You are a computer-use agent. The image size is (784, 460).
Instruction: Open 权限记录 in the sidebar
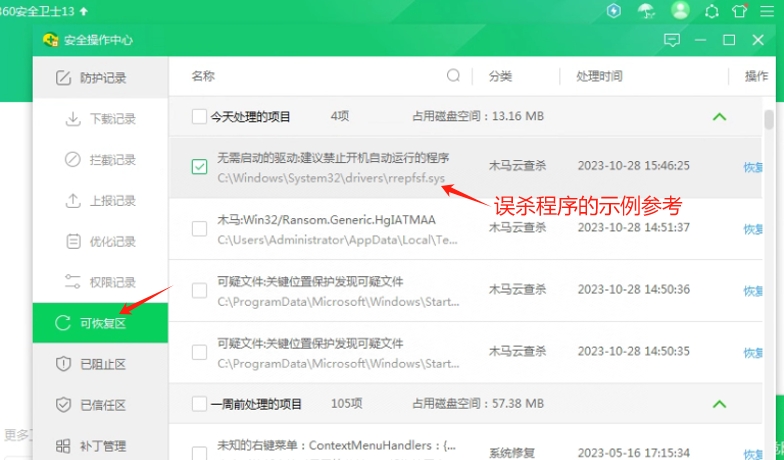pyautogui.click(x=100, y=282)
